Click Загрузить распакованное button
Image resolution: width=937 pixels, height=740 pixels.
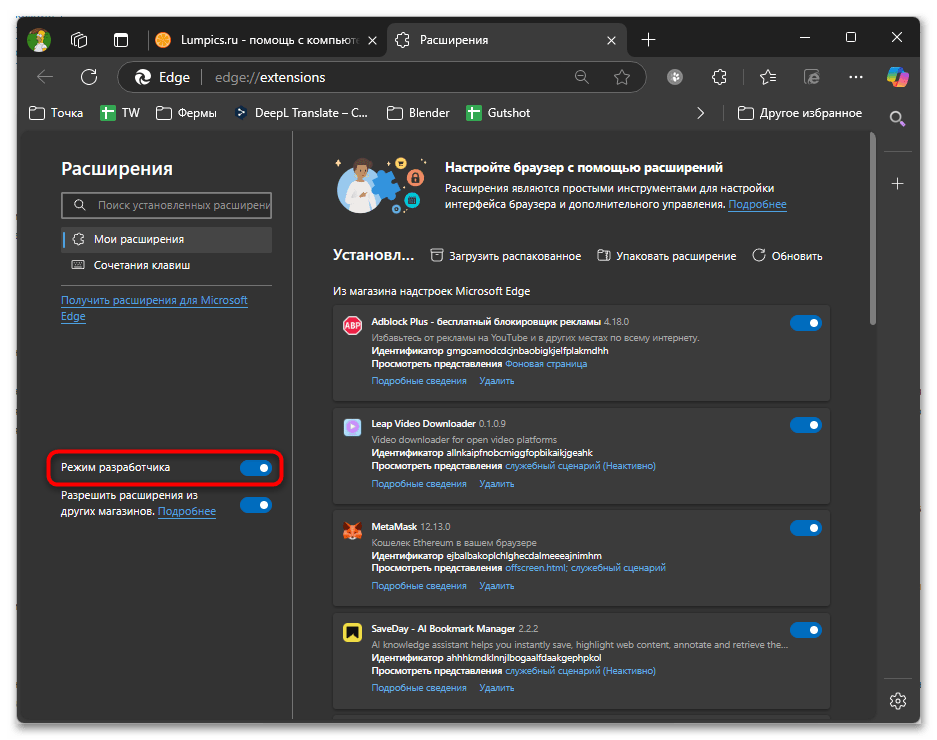tap(506, 256)
